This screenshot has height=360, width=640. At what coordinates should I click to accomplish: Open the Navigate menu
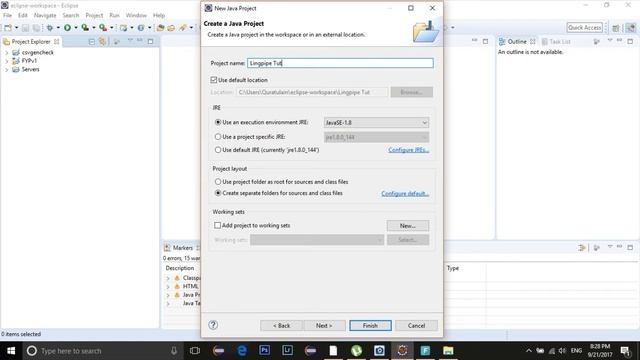pyautogui.click(x=45, y=15)
